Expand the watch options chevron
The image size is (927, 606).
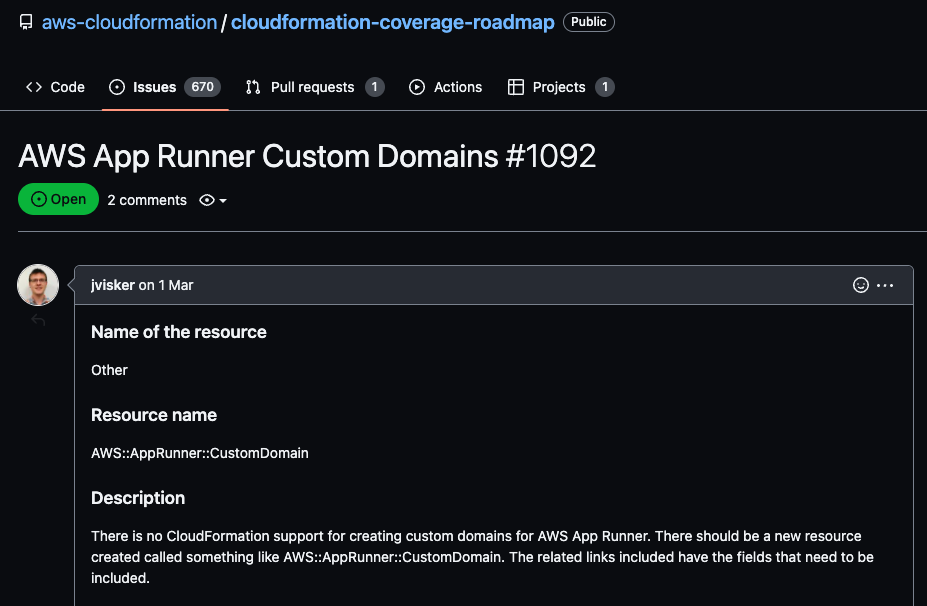pos(221,201)
